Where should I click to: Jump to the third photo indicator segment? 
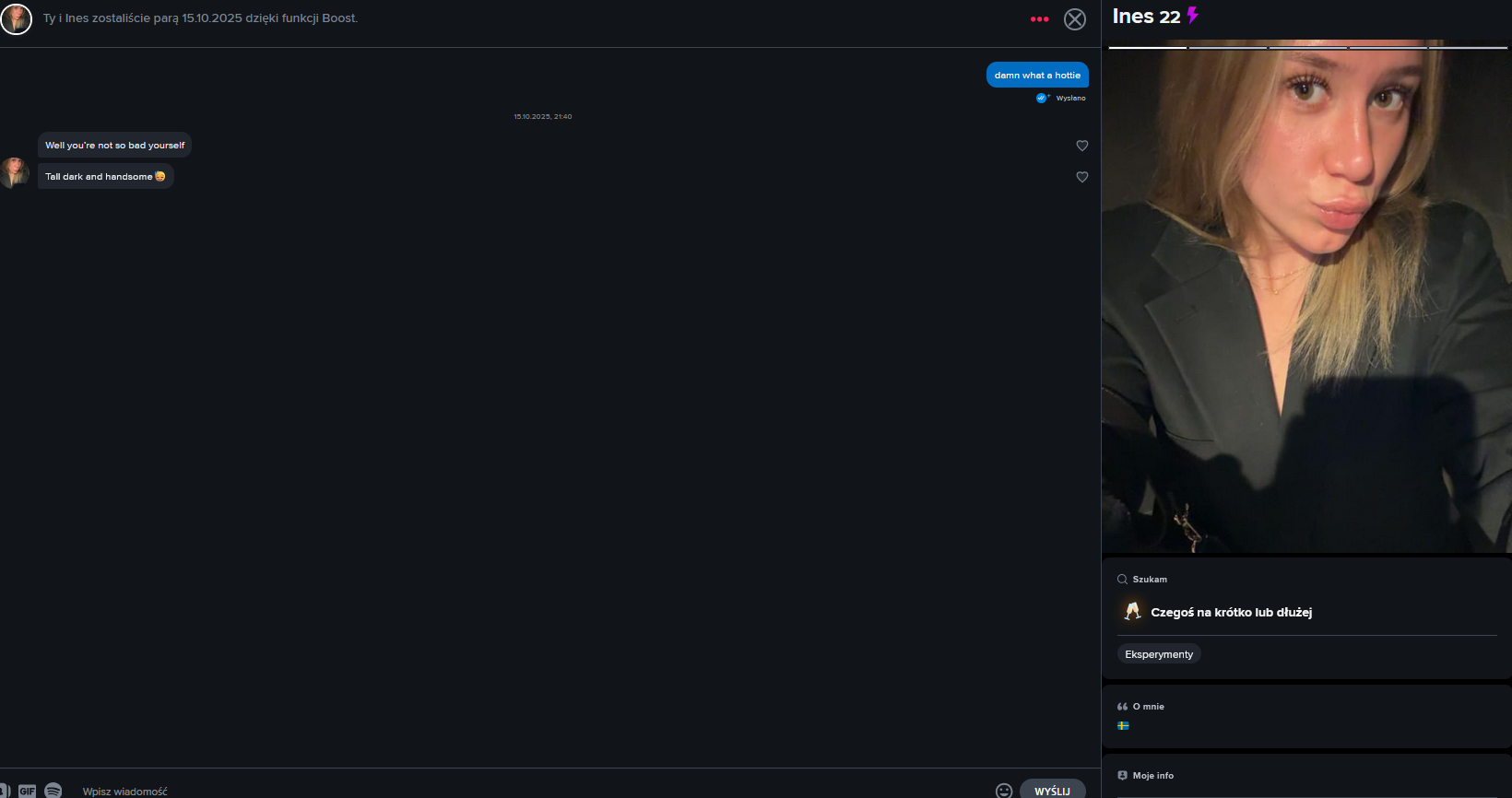(x=1308, y=47)
